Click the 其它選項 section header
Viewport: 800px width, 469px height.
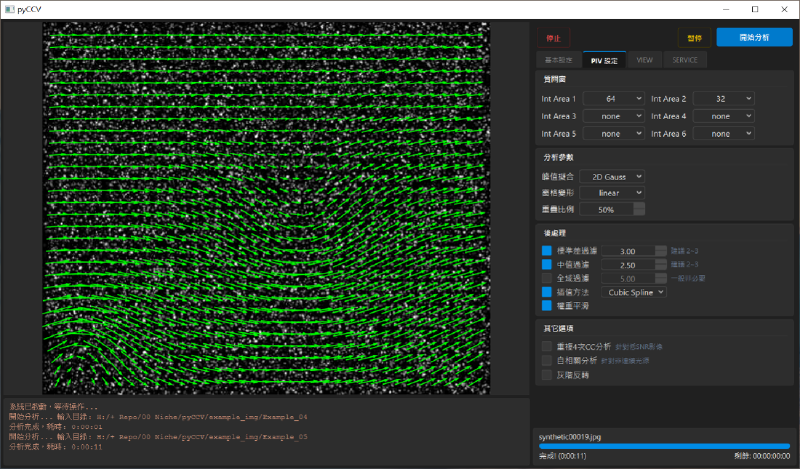click(x=558, y=328)
